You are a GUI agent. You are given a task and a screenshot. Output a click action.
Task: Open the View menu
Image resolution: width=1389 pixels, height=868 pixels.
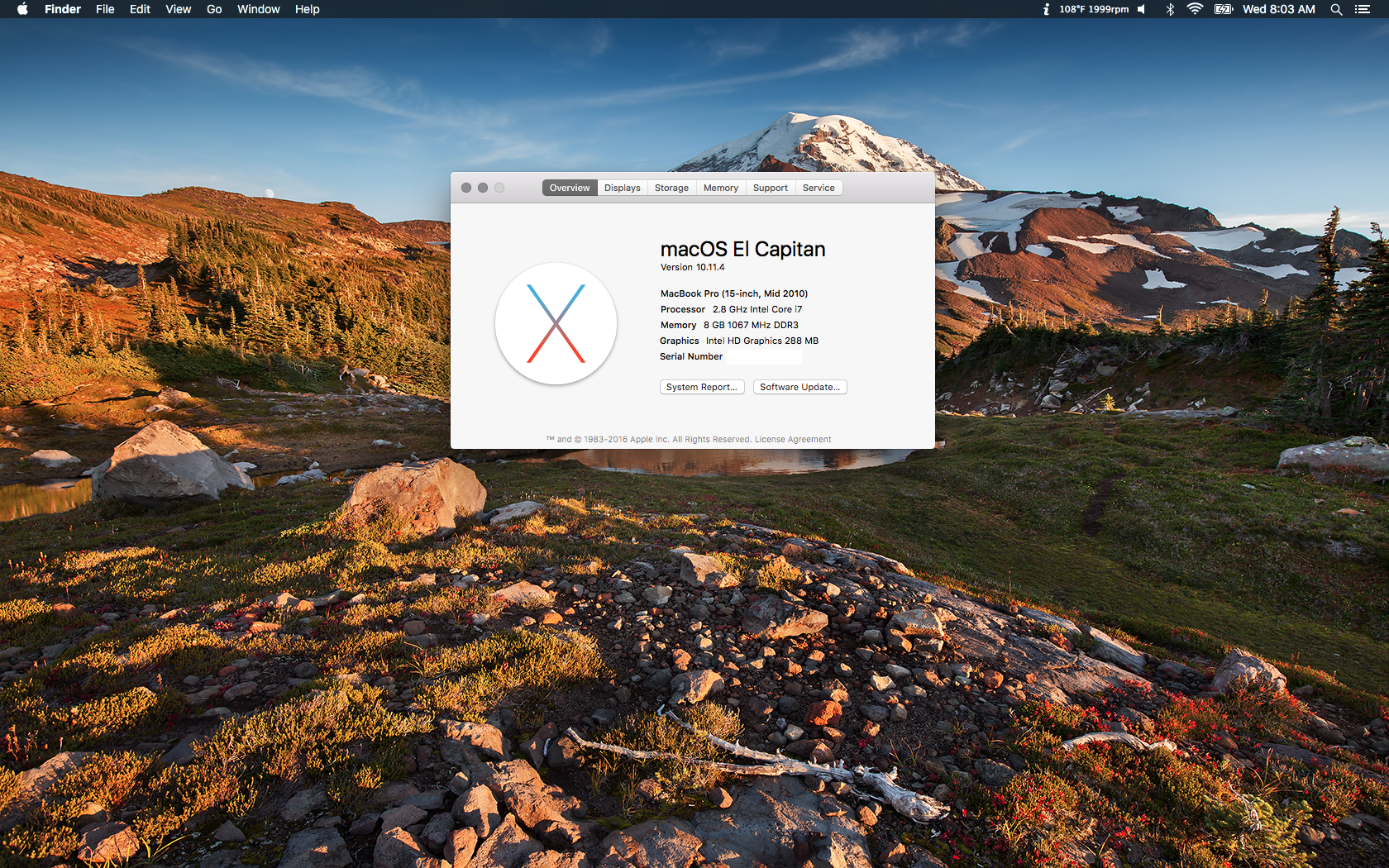(178, 9)
